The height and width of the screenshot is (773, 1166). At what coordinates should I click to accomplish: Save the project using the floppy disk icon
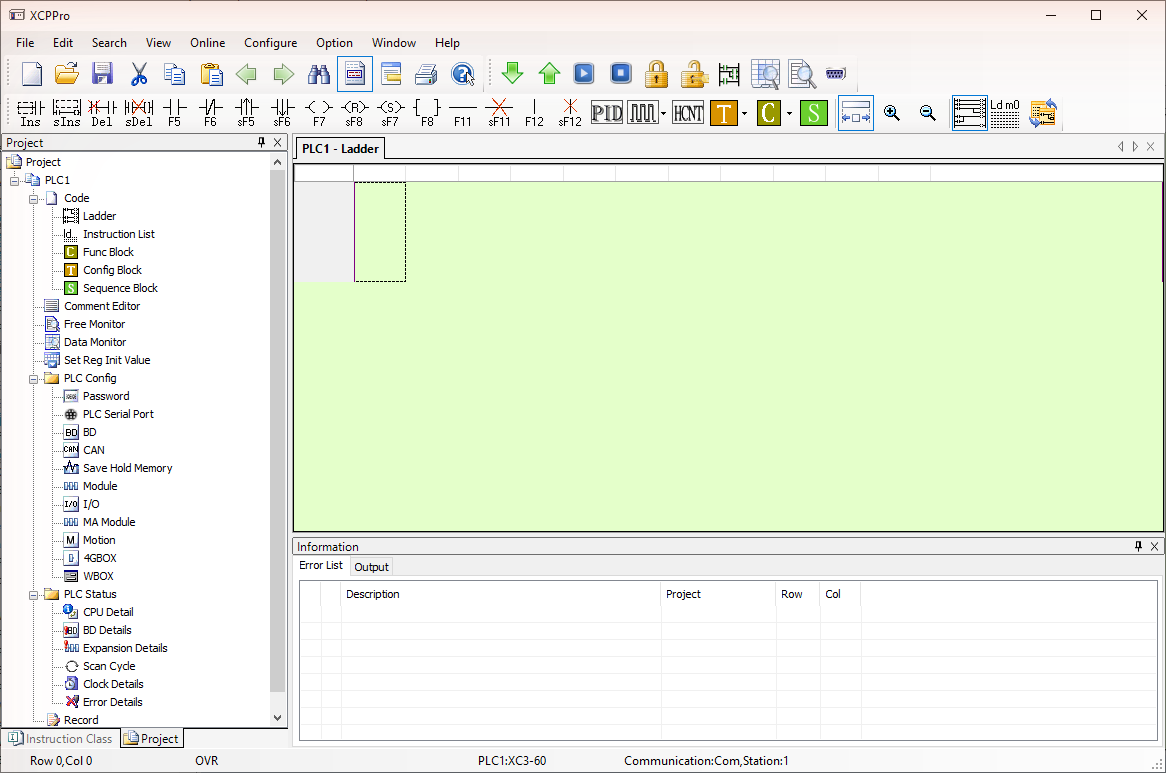click(x=103, y=74)
